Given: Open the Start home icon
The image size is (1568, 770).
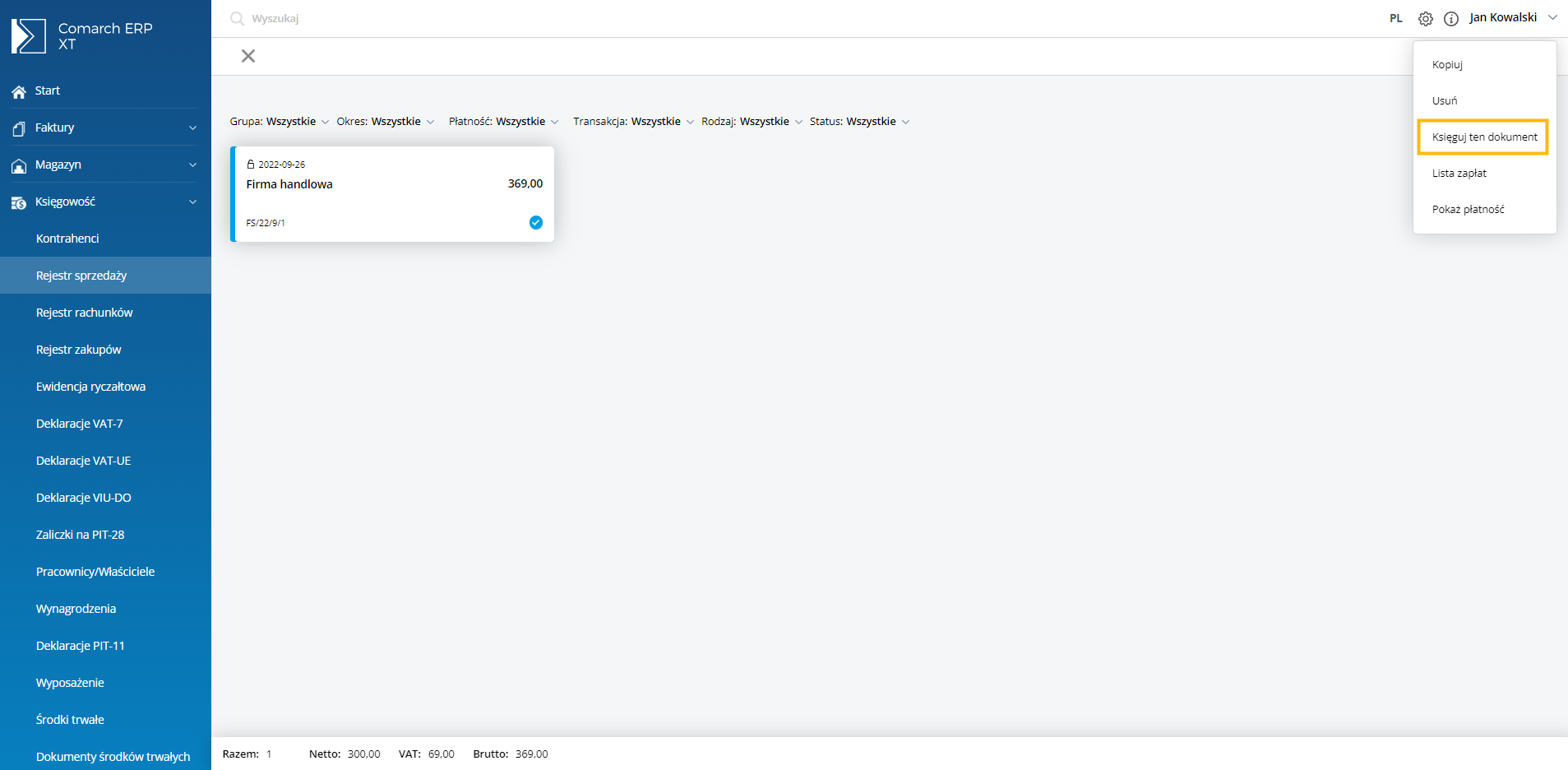Looking at the screenshot, I should (x=19, y=91).
